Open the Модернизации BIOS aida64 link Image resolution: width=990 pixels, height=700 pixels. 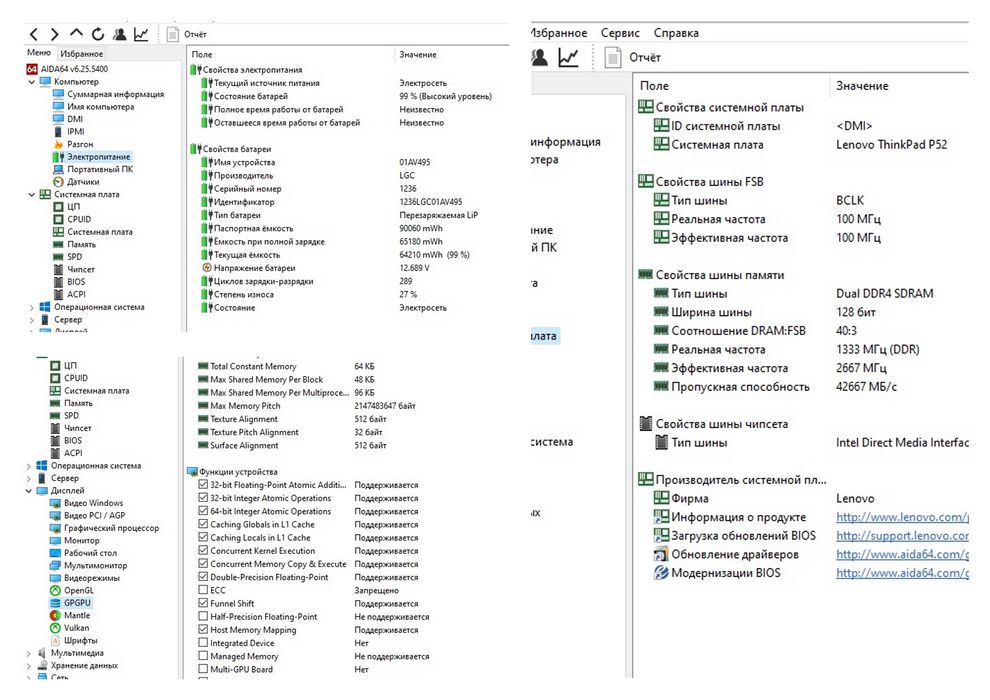point(902,573)
